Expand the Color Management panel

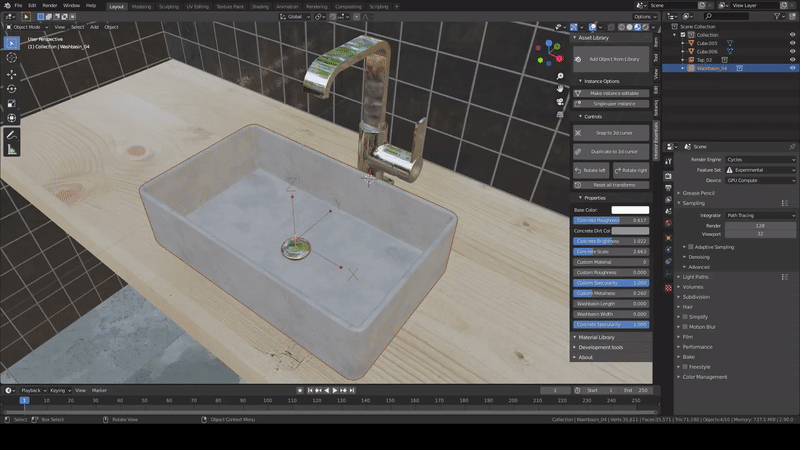pos(704,377)
